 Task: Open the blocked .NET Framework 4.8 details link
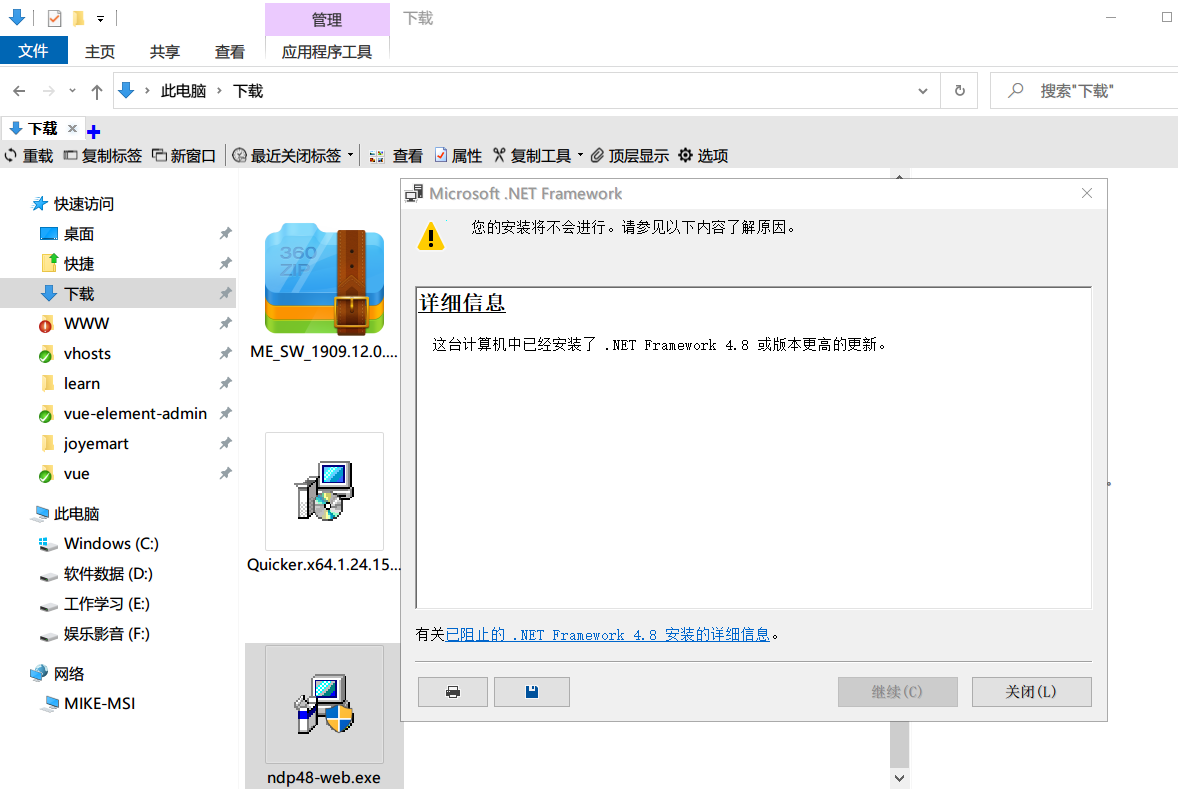pos(608,634)
